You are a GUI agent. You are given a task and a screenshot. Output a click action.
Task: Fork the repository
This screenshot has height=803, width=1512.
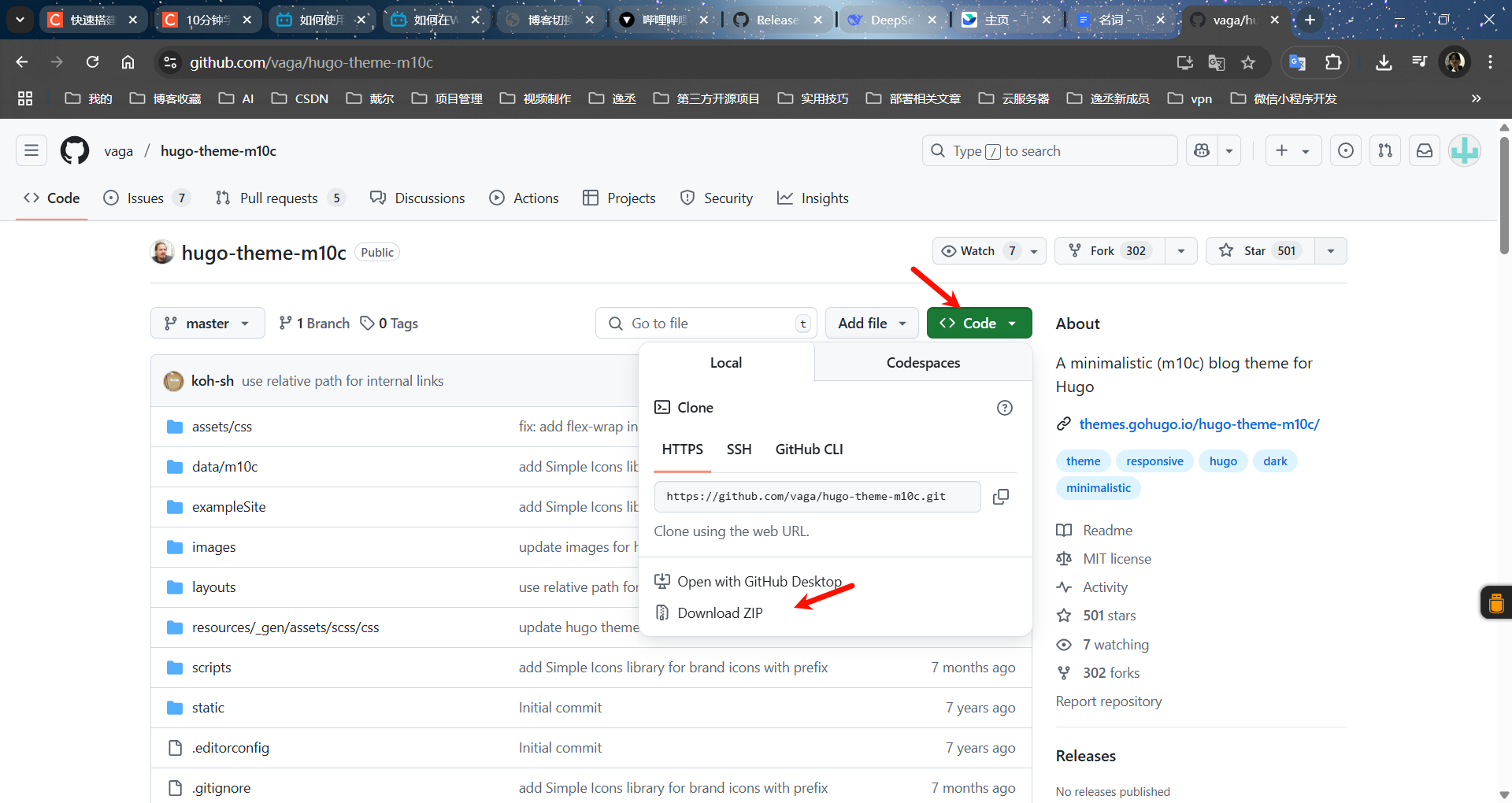[1110, 250]
